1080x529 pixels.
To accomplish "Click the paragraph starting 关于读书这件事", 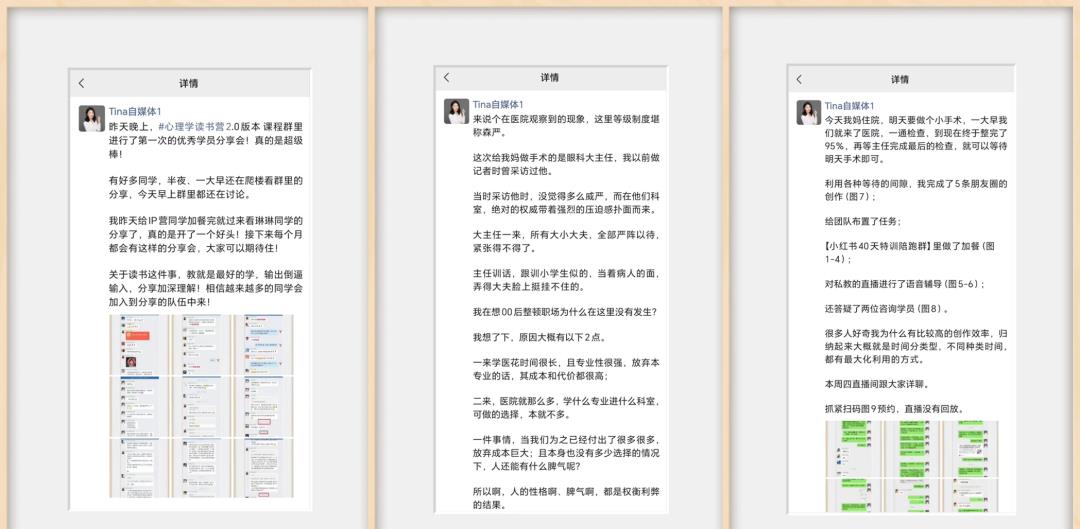I will (206, 287).
